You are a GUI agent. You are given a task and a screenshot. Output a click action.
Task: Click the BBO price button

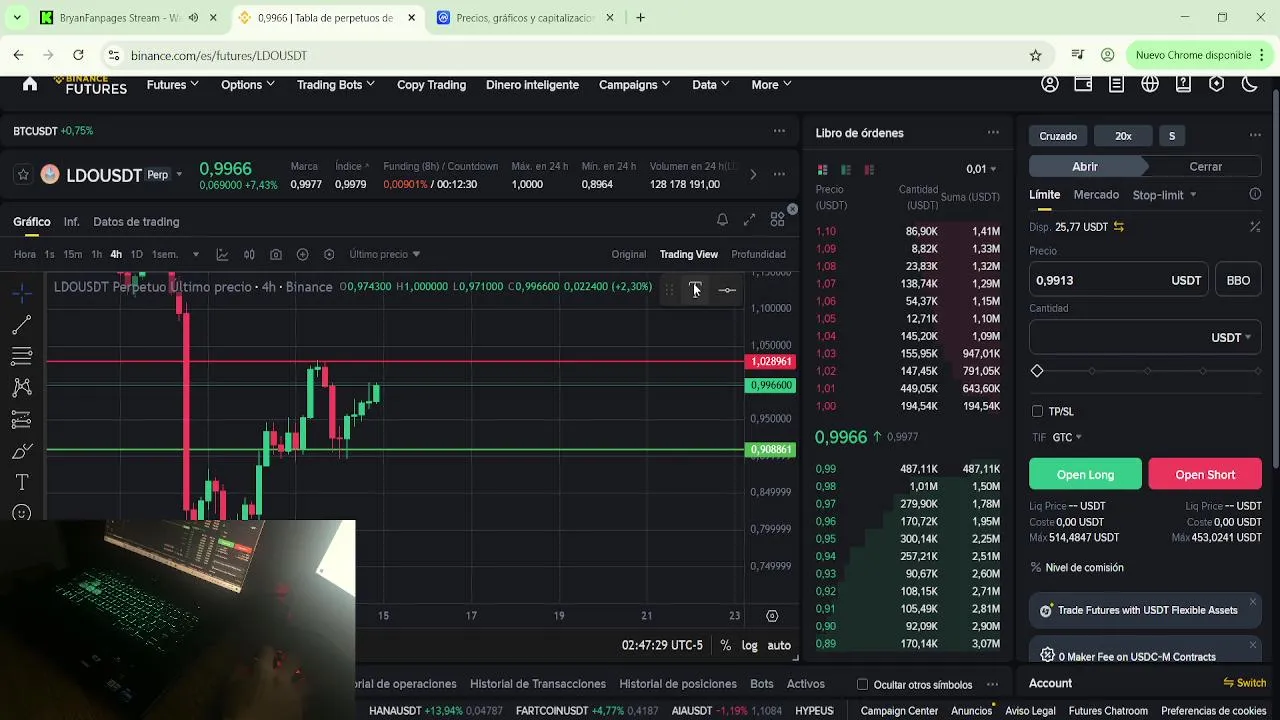point(1238,281)
